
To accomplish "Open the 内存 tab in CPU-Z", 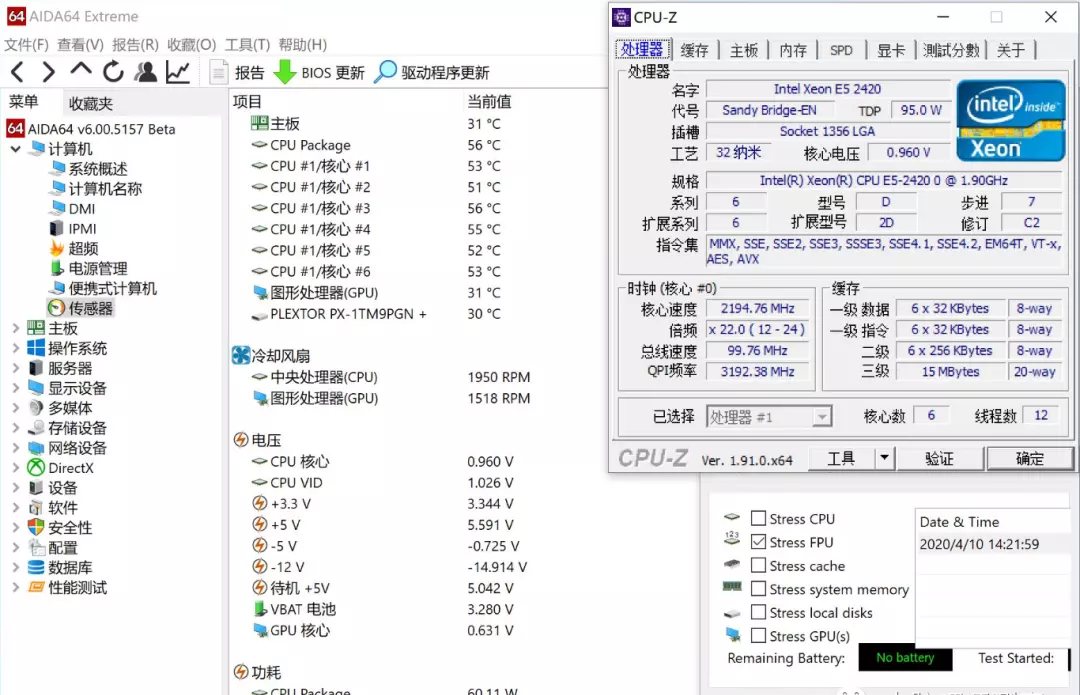I will pos(793,50).
